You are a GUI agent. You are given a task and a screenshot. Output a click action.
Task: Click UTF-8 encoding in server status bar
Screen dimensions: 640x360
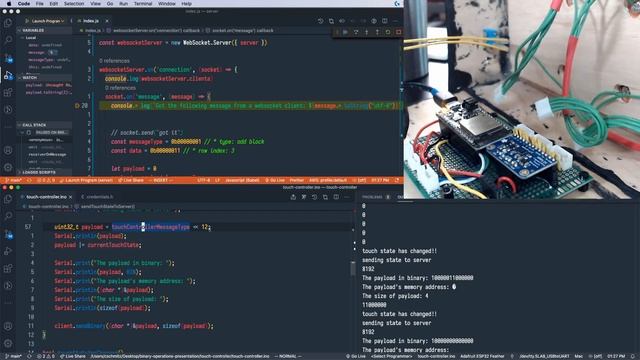(x=203, y=180)
